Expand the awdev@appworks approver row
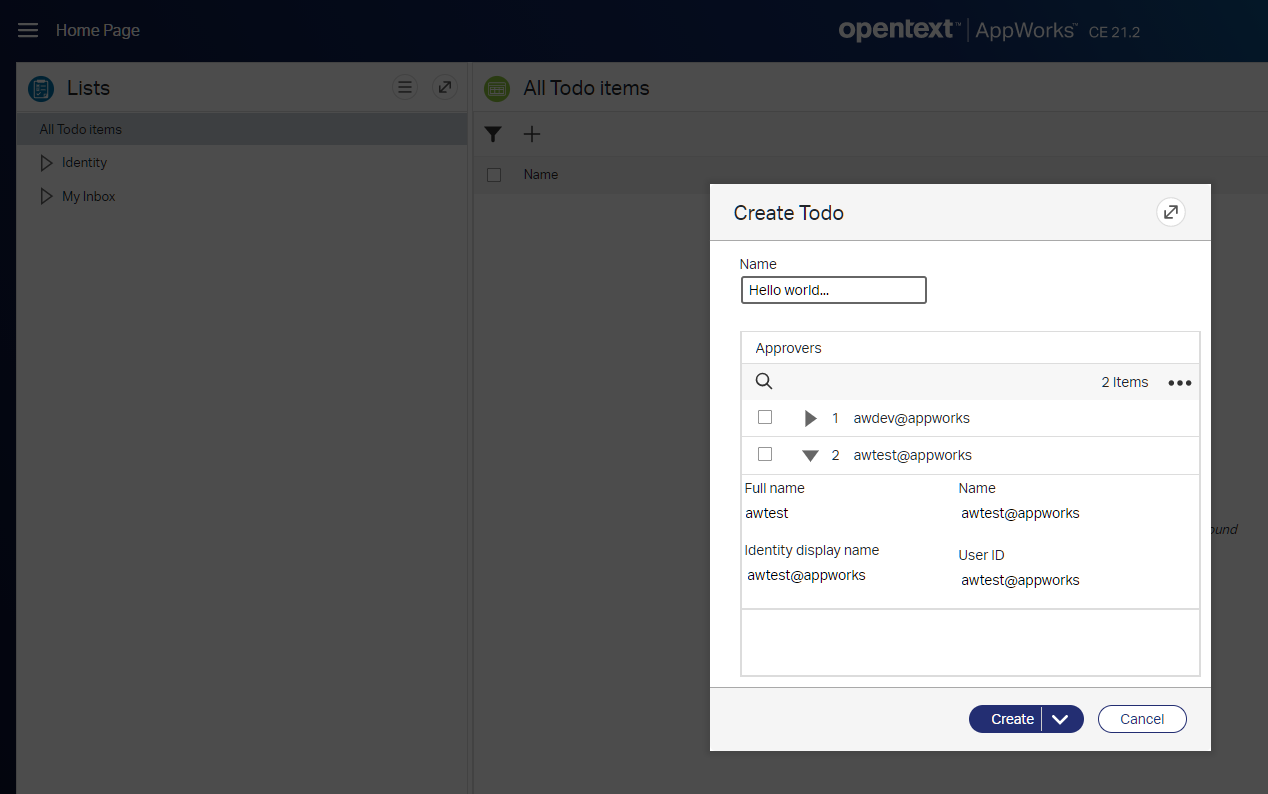The width and height of the screenshot is (1268, 794). (x=811, y=418)
